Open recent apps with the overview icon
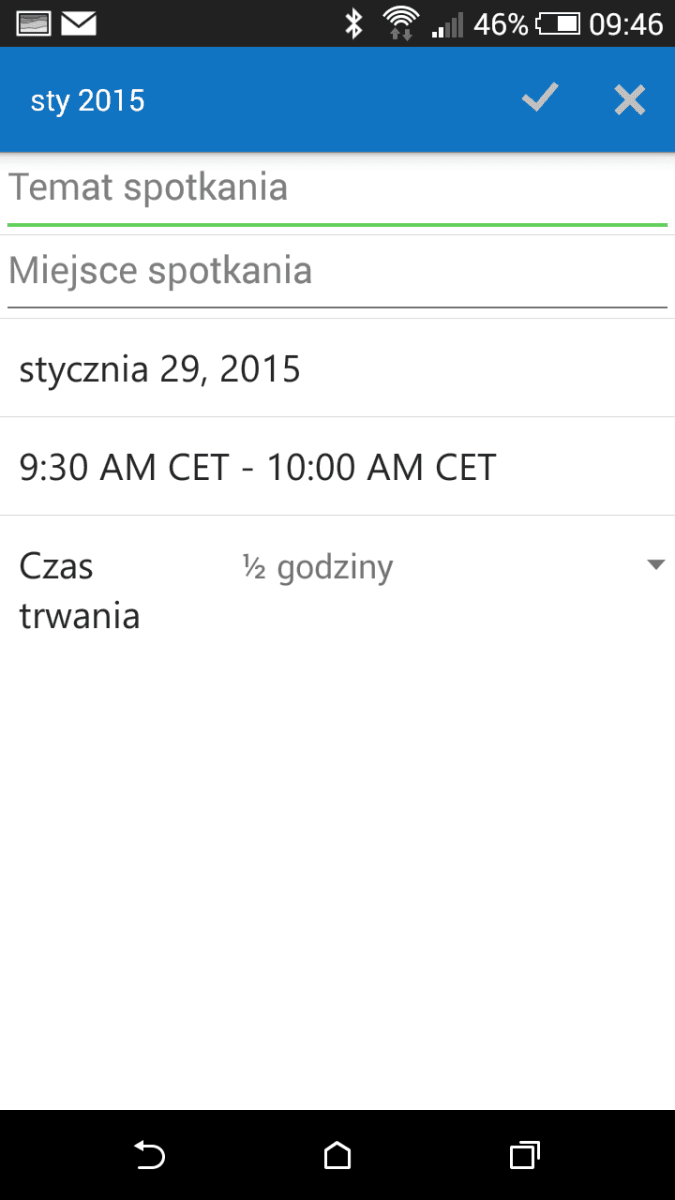This screenshot has height=1200, width=675. click(525, 1156)
